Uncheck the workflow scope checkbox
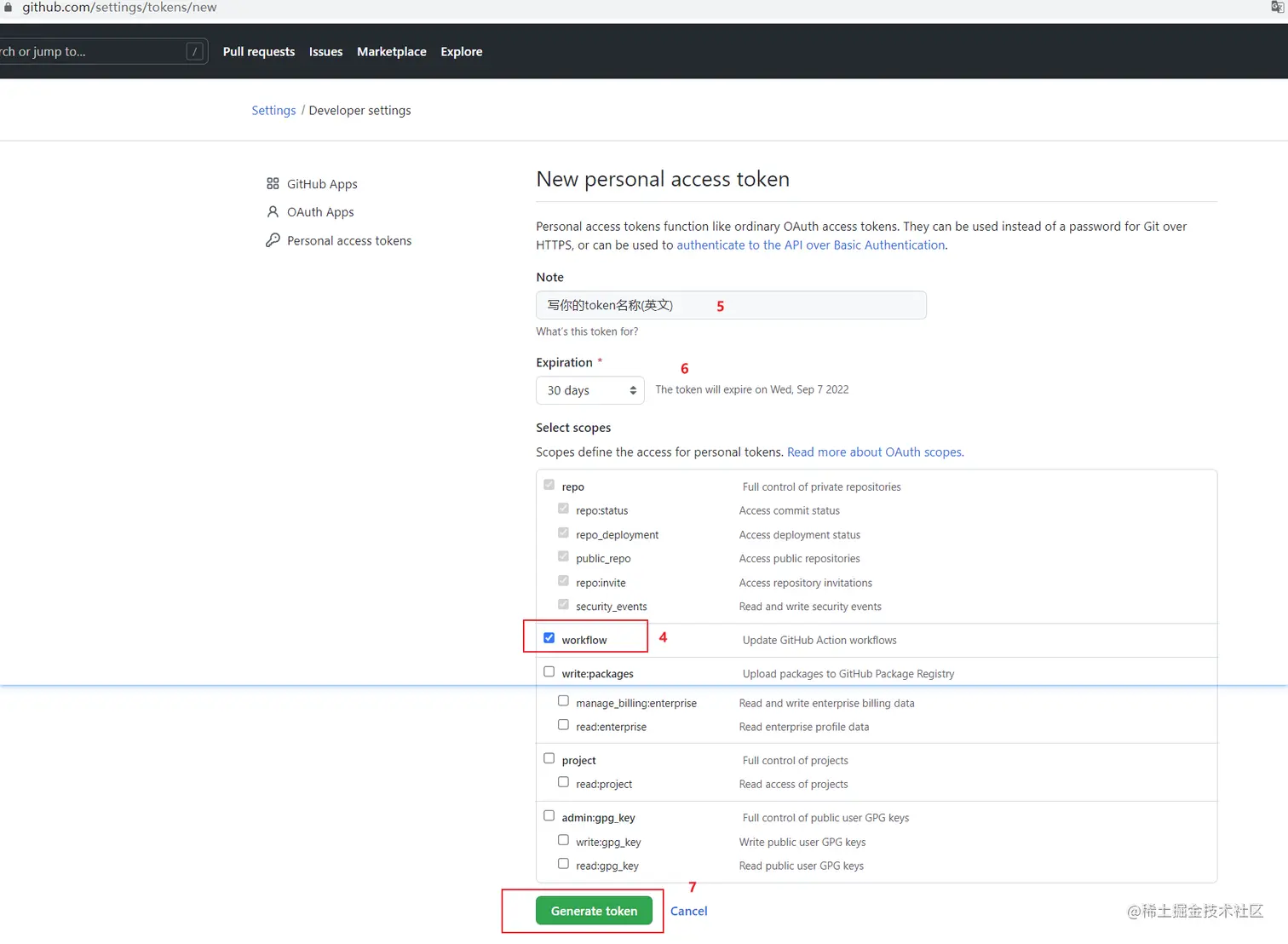This screenshot has width=1288, height=944. (549, 638)
